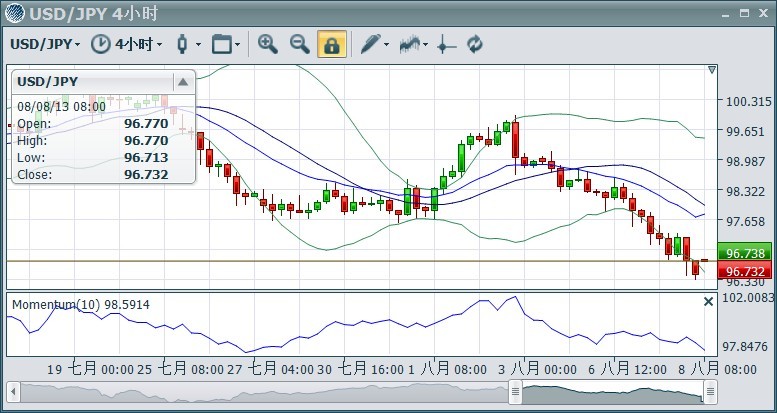Click the chart menu triangle near price axis
Viewport: 777px width, 413px height.
[x=712, y=70]
